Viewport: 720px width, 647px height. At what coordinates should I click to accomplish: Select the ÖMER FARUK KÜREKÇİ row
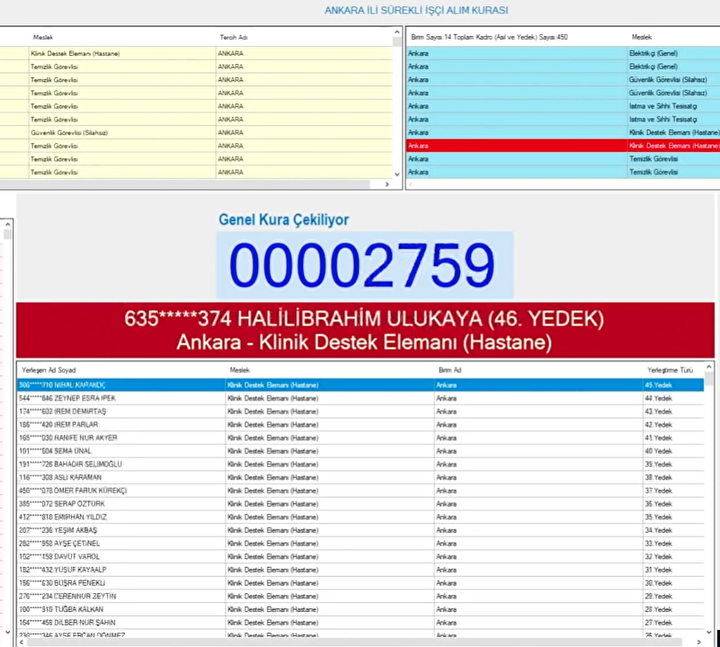click(360, 491)
